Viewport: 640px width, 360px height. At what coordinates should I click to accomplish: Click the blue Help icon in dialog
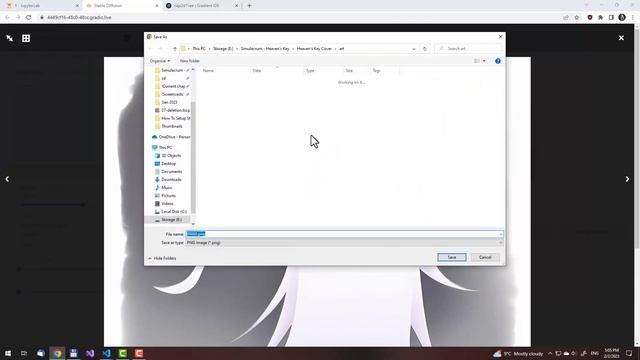click(498, 61)
